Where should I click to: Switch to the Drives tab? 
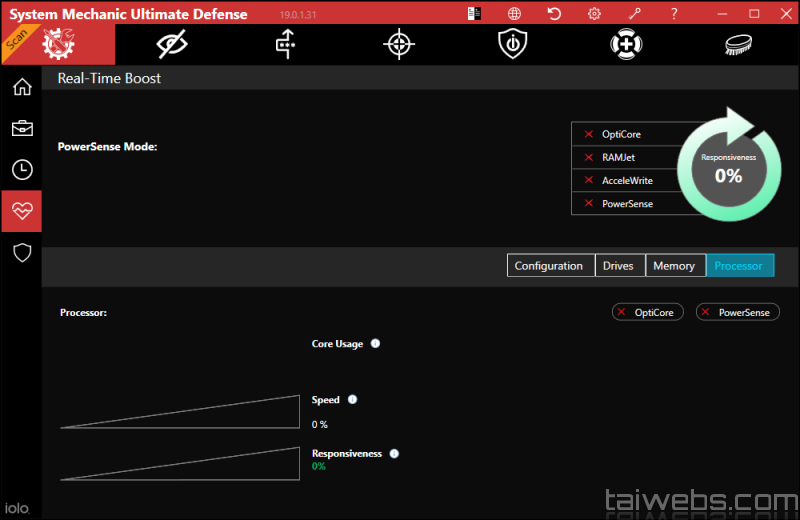[618, 265]
